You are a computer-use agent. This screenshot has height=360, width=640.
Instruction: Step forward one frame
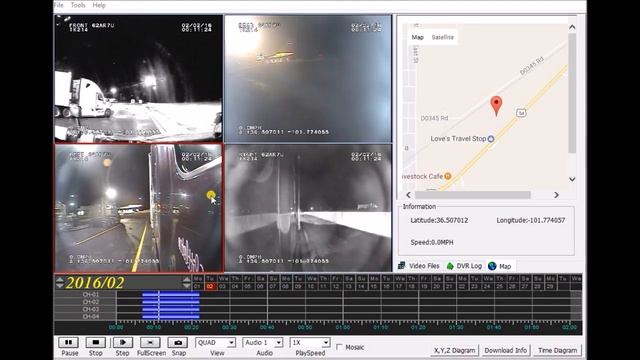(x=122, y=342)
